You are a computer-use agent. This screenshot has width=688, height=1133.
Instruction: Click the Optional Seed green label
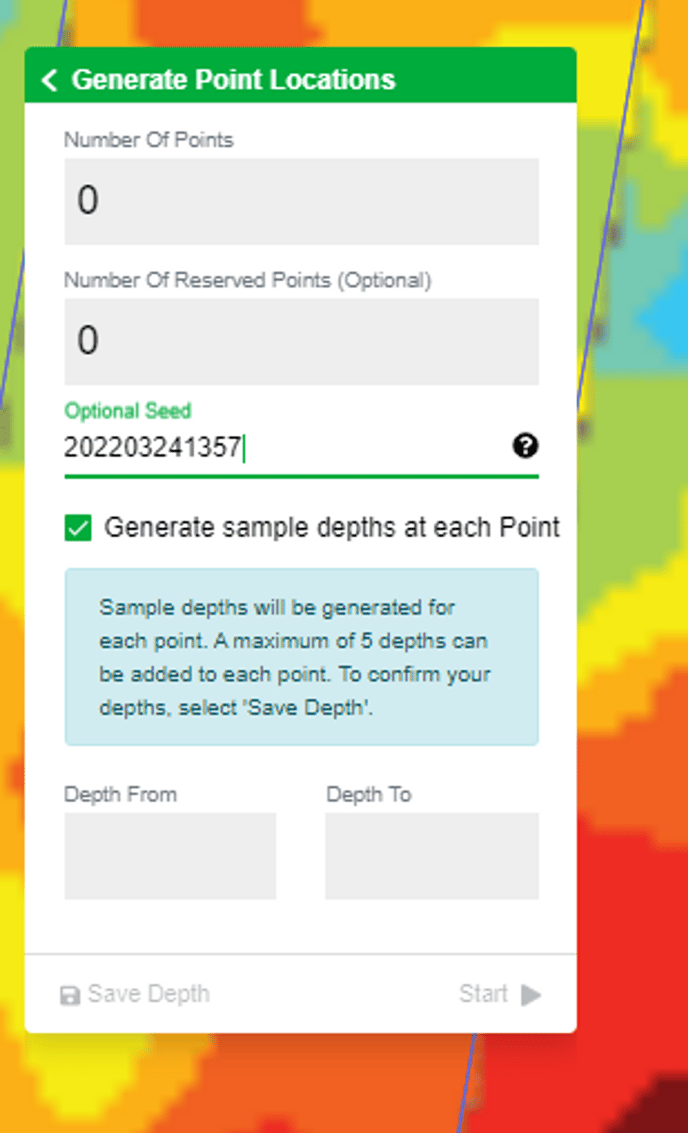(x=127, y=411)
